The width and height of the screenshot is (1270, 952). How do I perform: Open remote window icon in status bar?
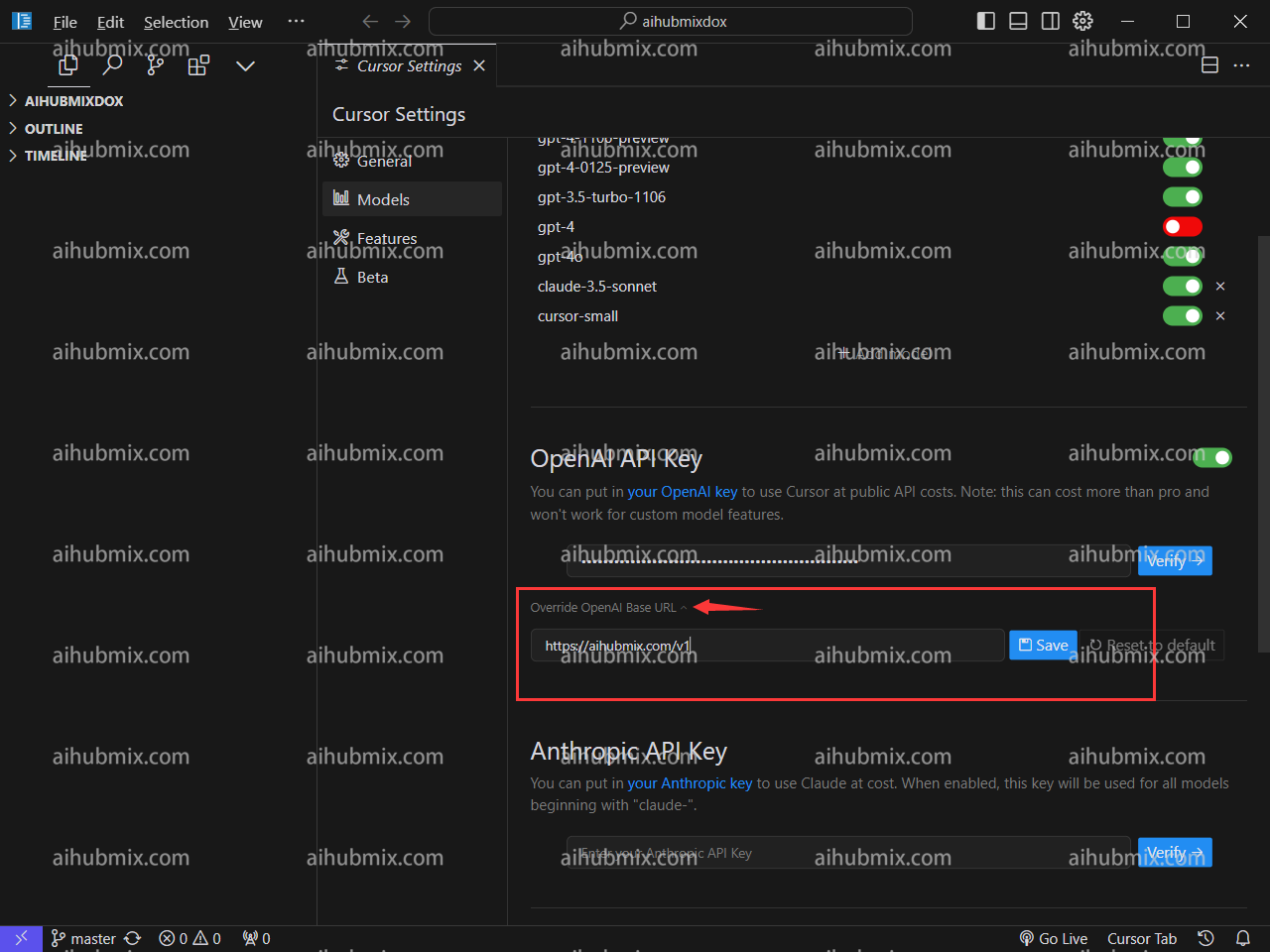click(x=21, y=938)
